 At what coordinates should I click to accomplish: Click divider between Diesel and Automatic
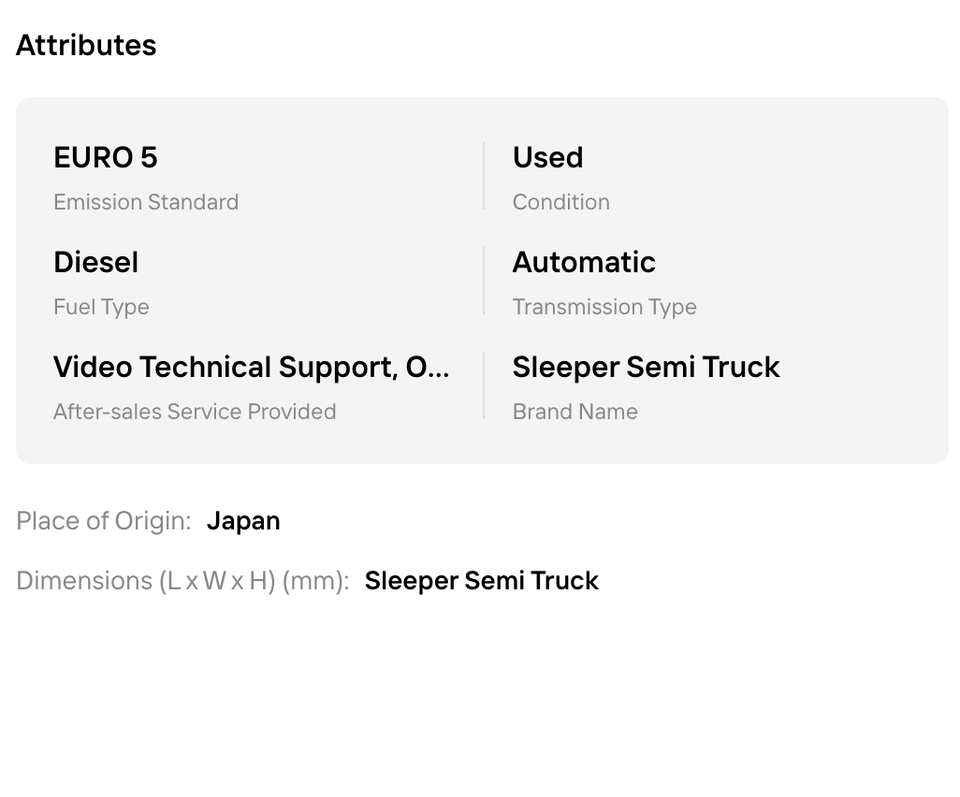click(x=484, y=281)
